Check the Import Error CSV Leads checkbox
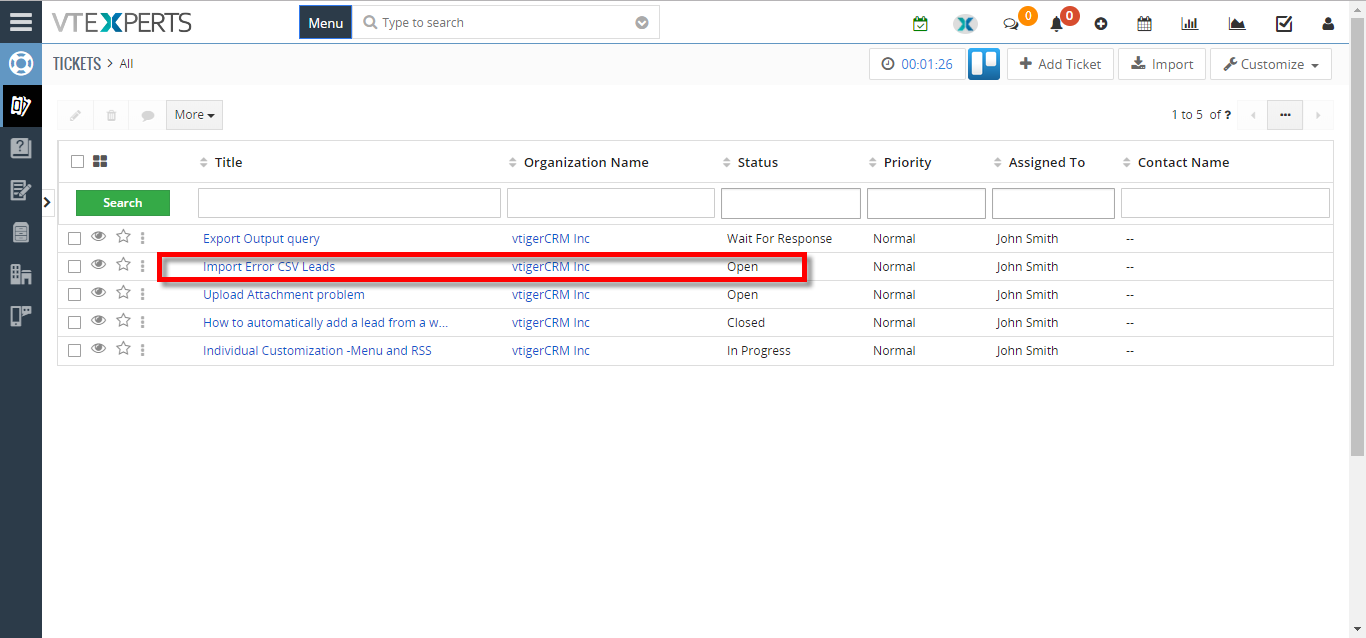Viewport: 1366px width, 638px height. click(74, 266)
